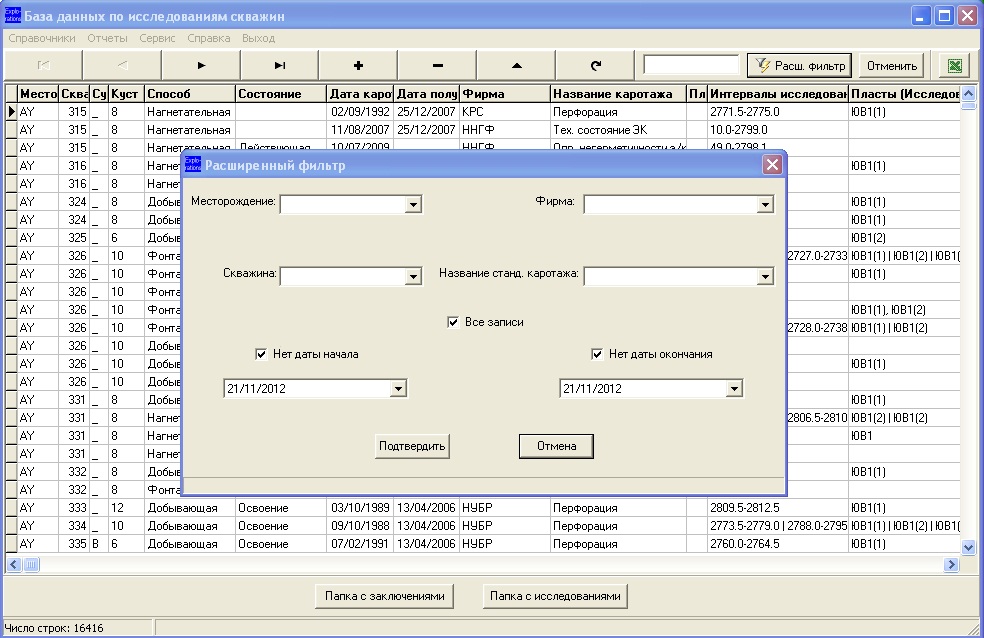Delete record with minus button
This screenshot has height=638, width=984.
(437, 65)
